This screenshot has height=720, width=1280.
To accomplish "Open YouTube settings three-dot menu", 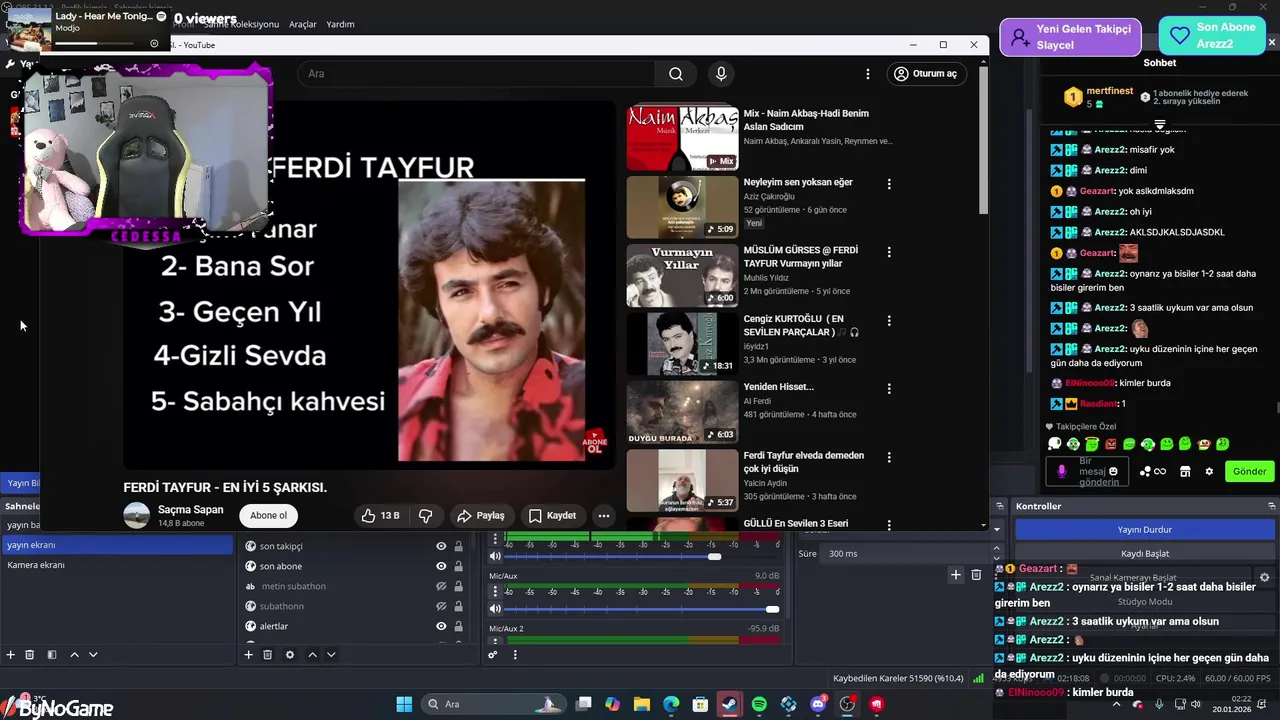I will coord(868,74).
